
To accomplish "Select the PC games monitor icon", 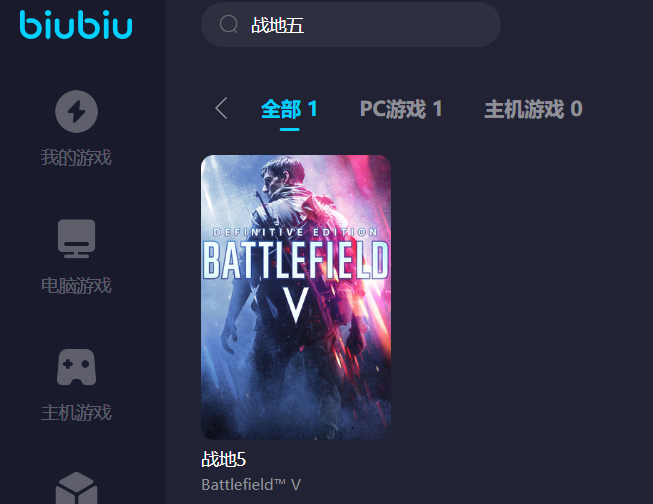I will tap(77, 239).
